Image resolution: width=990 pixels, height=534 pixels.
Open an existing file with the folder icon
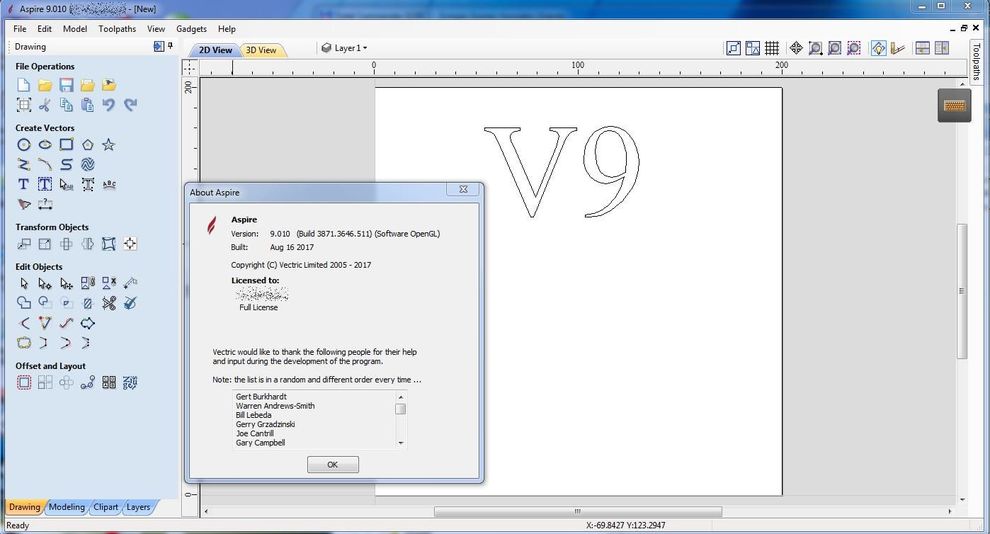(45, 85)
